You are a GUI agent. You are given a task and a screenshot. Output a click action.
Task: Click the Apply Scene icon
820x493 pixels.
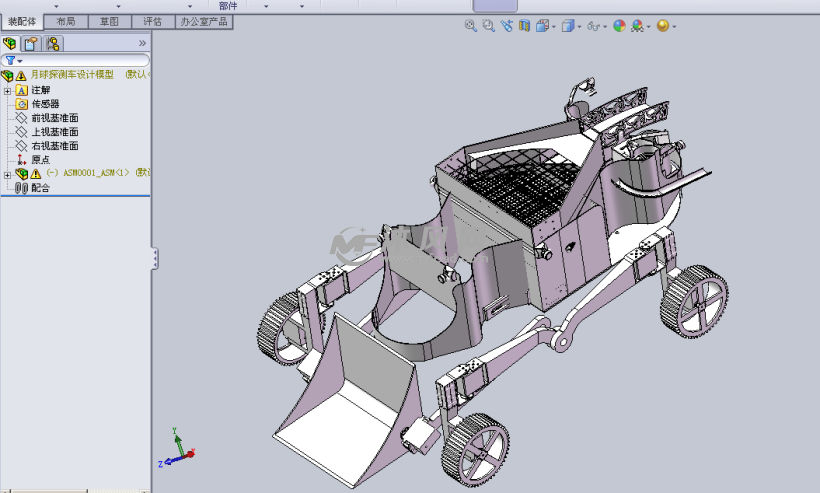pyautogui.click(x=636, y=26)
